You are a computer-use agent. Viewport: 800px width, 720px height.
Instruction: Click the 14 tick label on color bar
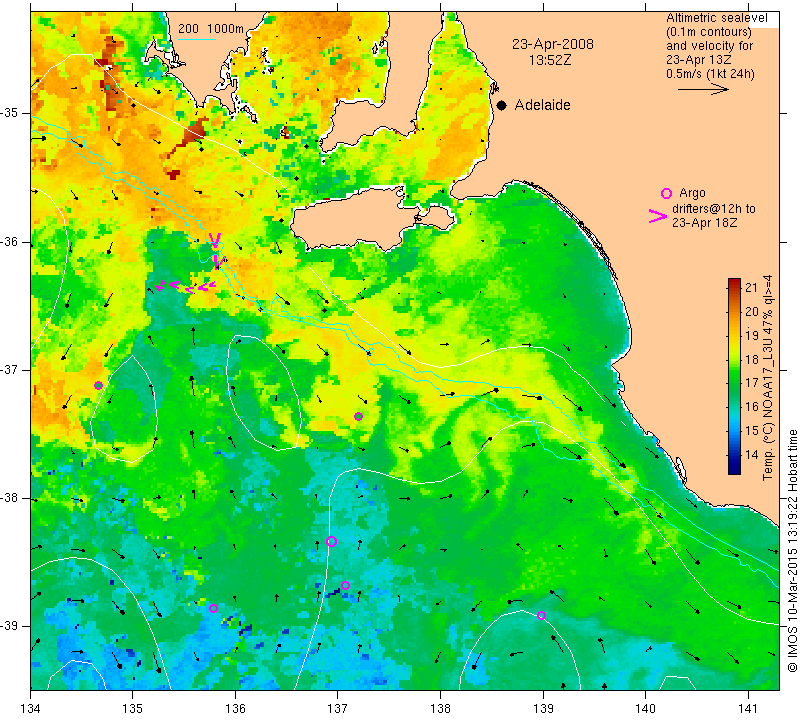click(x=752, y=455)
